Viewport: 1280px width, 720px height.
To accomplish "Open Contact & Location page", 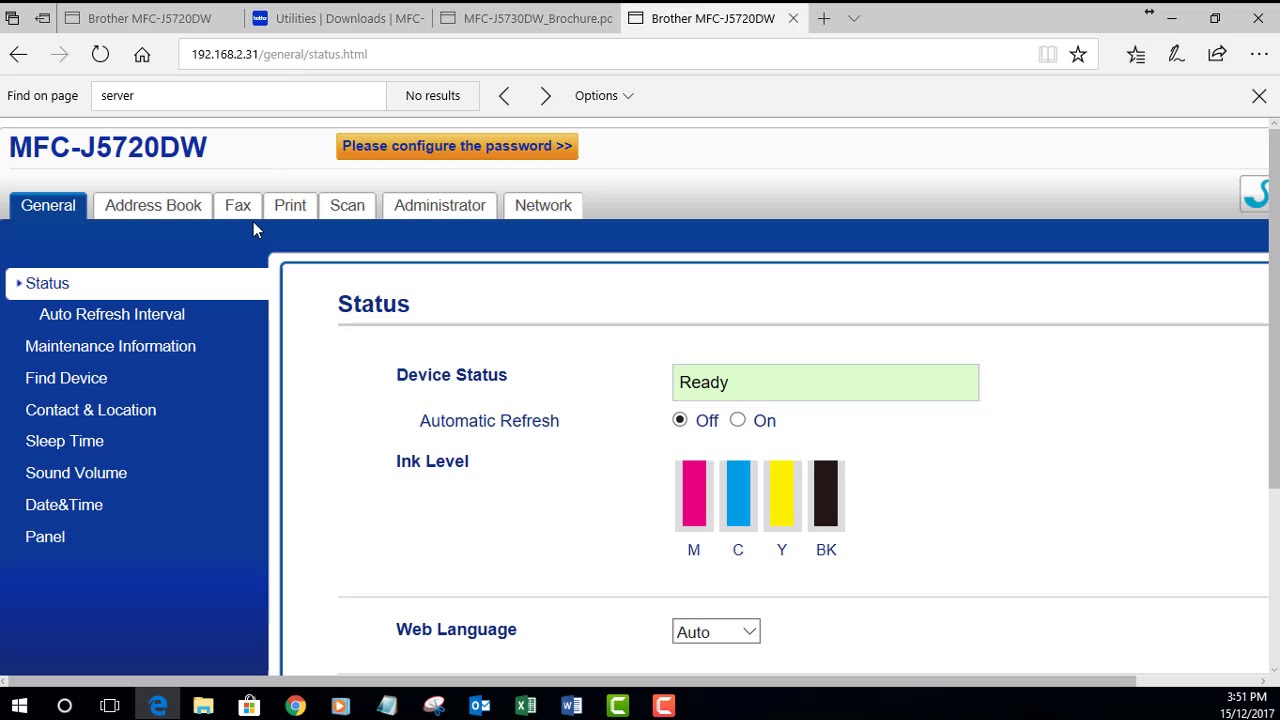I will tap(90, 410).
